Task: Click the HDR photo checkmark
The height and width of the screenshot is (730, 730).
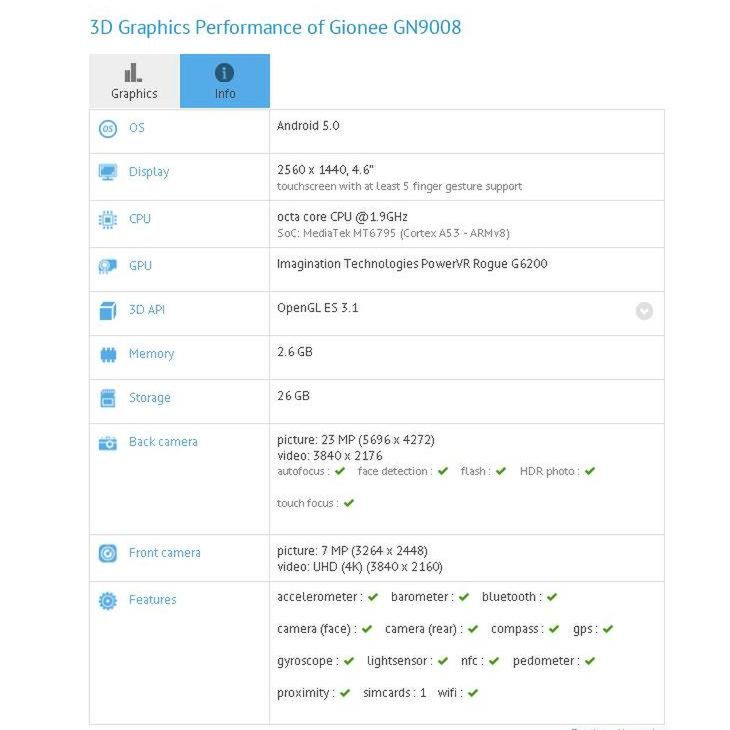Action: 590,471
